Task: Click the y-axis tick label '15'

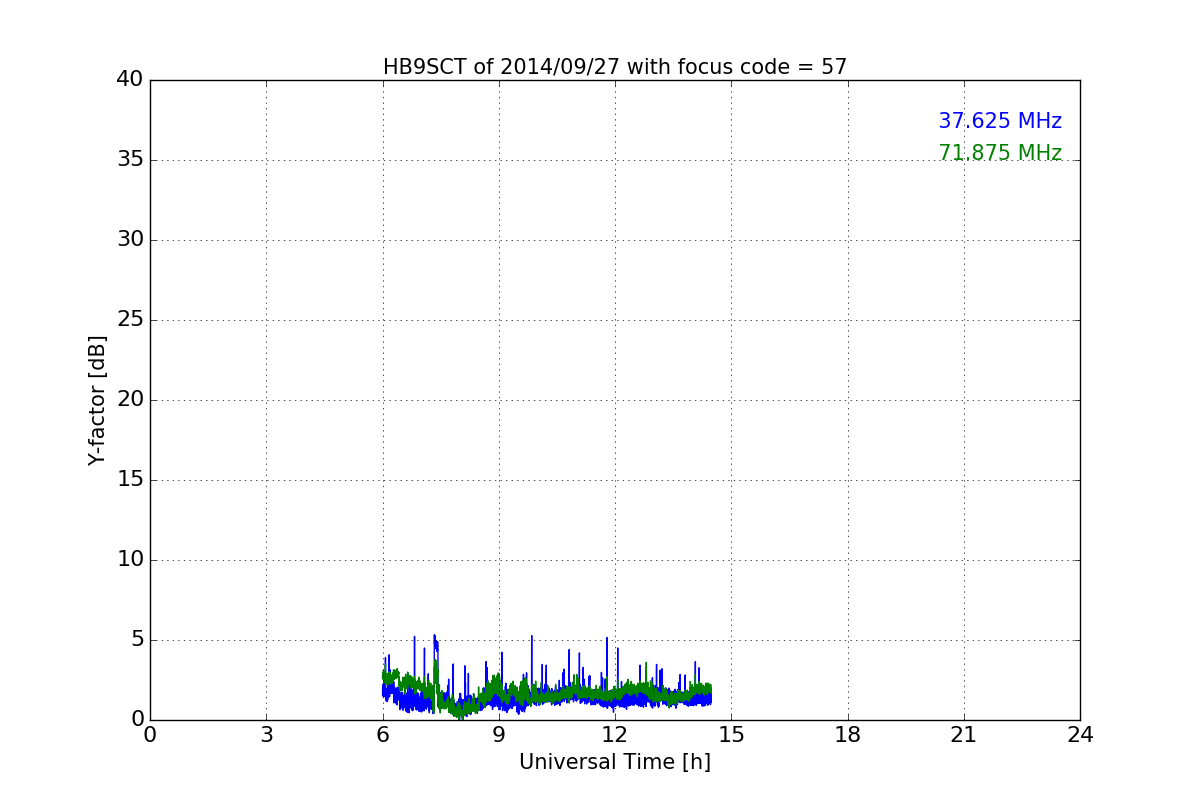Action: 130,480
